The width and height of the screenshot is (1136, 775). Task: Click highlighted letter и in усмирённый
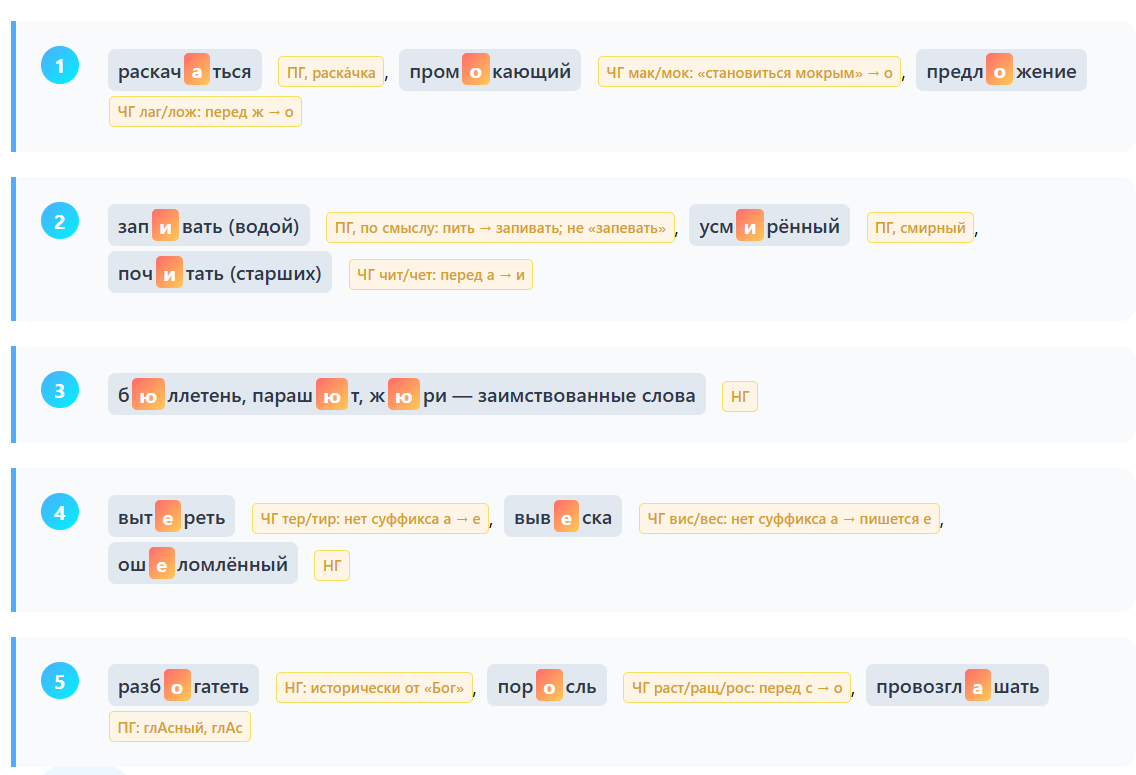(750, 225)
